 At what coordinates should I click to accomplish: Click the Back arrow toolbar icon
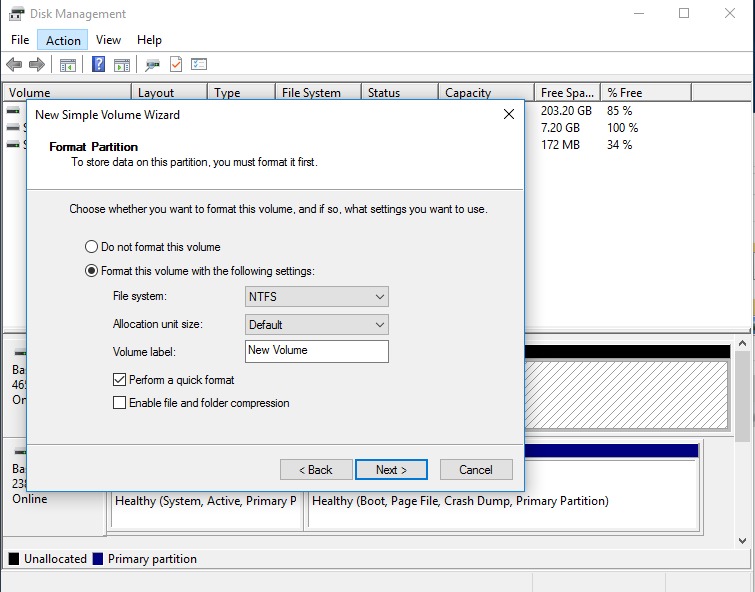[x=14, y=65]
